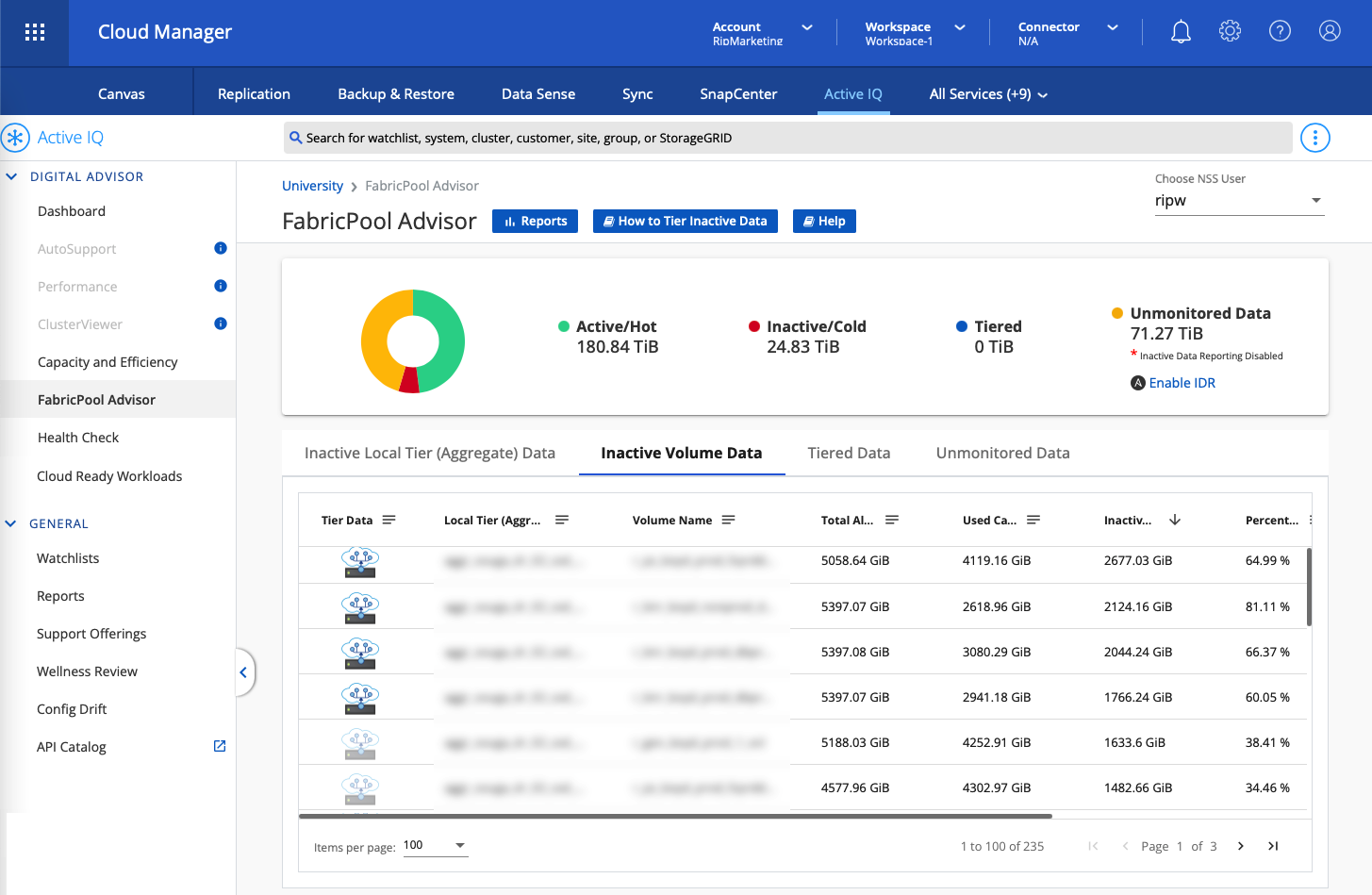This screenshot has width=1372, height=895.
Task: Open the user profile icon
Action: tap(1330, 32)
